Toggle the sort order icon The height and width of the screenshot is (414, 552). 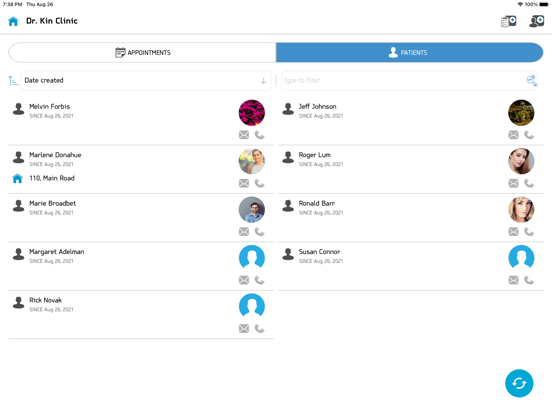point(13,81)
